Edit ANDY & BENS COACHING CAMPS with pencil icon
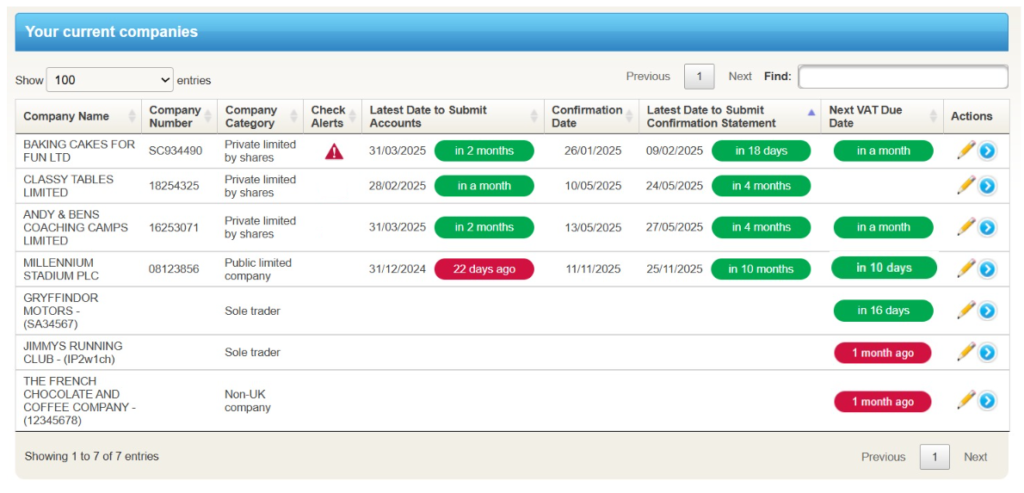 (965, 227)
